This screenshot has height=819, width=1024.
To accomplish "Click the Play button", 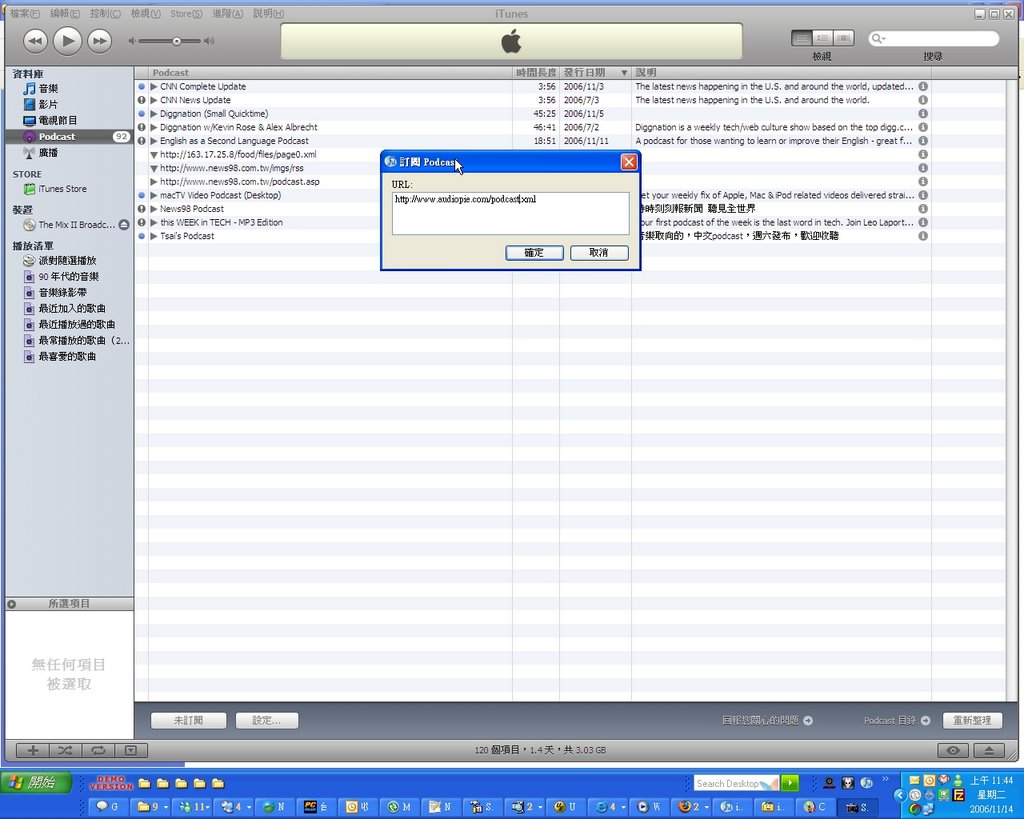I will click(x=67, y=41).
